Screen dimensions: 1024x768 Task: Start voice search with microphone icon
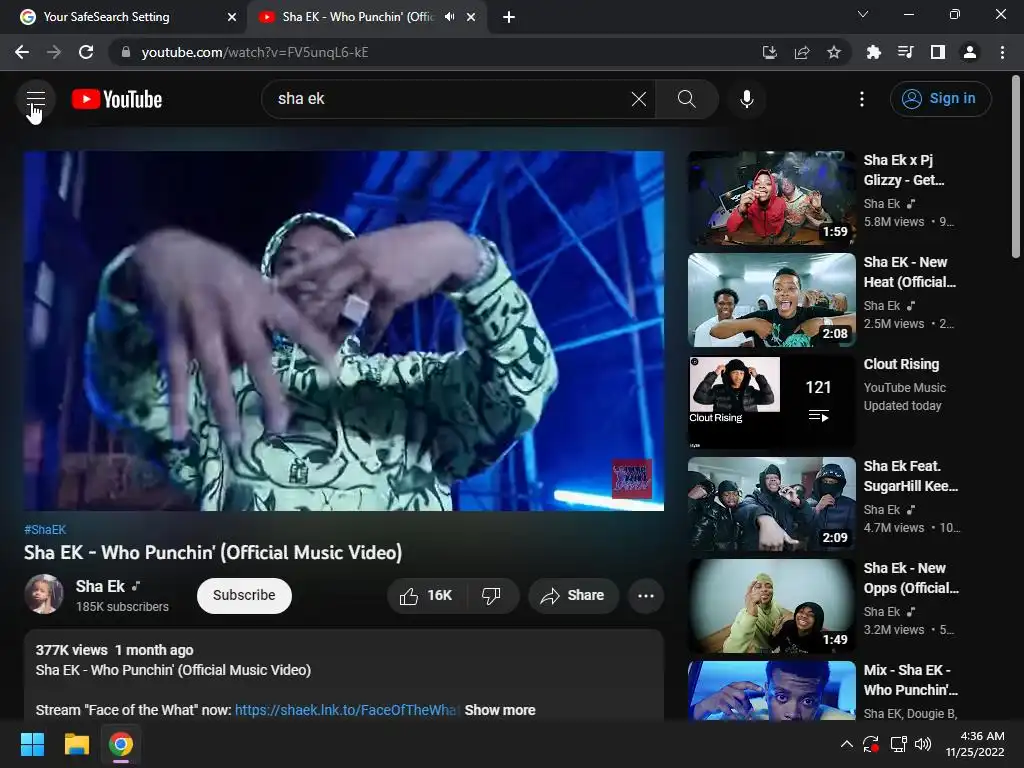pyautogui.click(x=746, y=99)
